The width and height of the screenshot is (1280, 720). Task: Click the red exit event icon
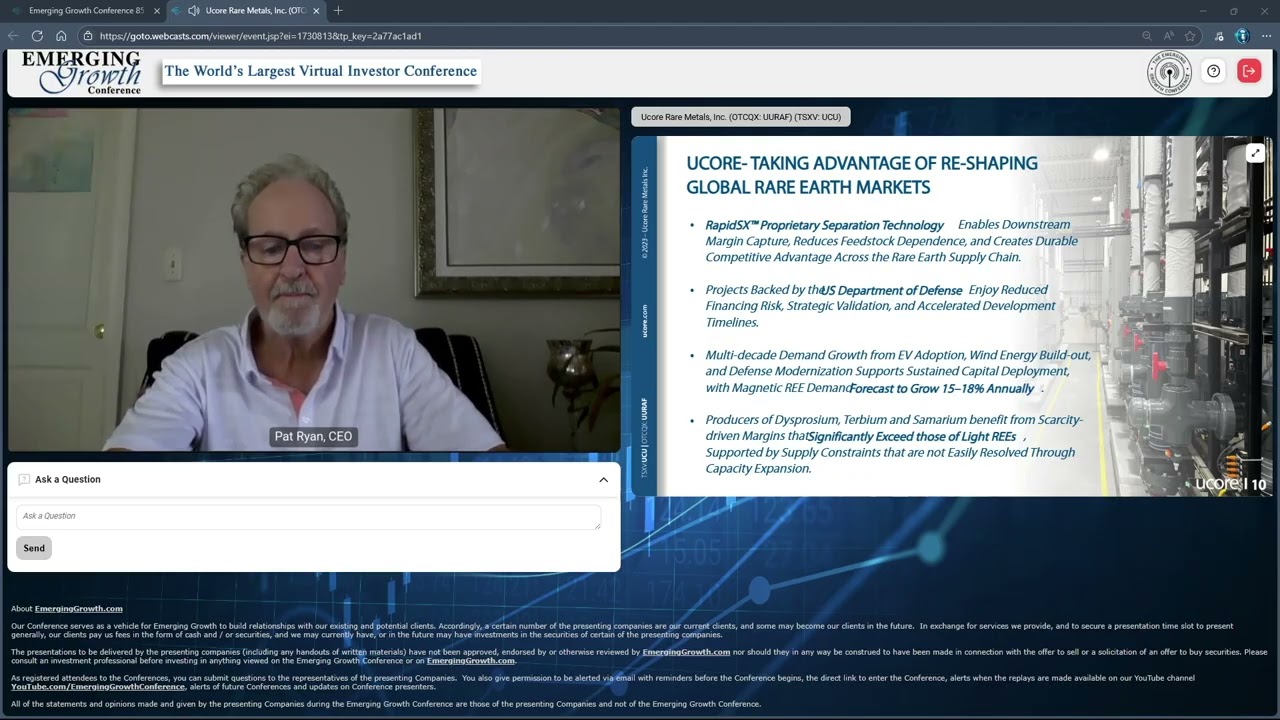pos(1248,71)
